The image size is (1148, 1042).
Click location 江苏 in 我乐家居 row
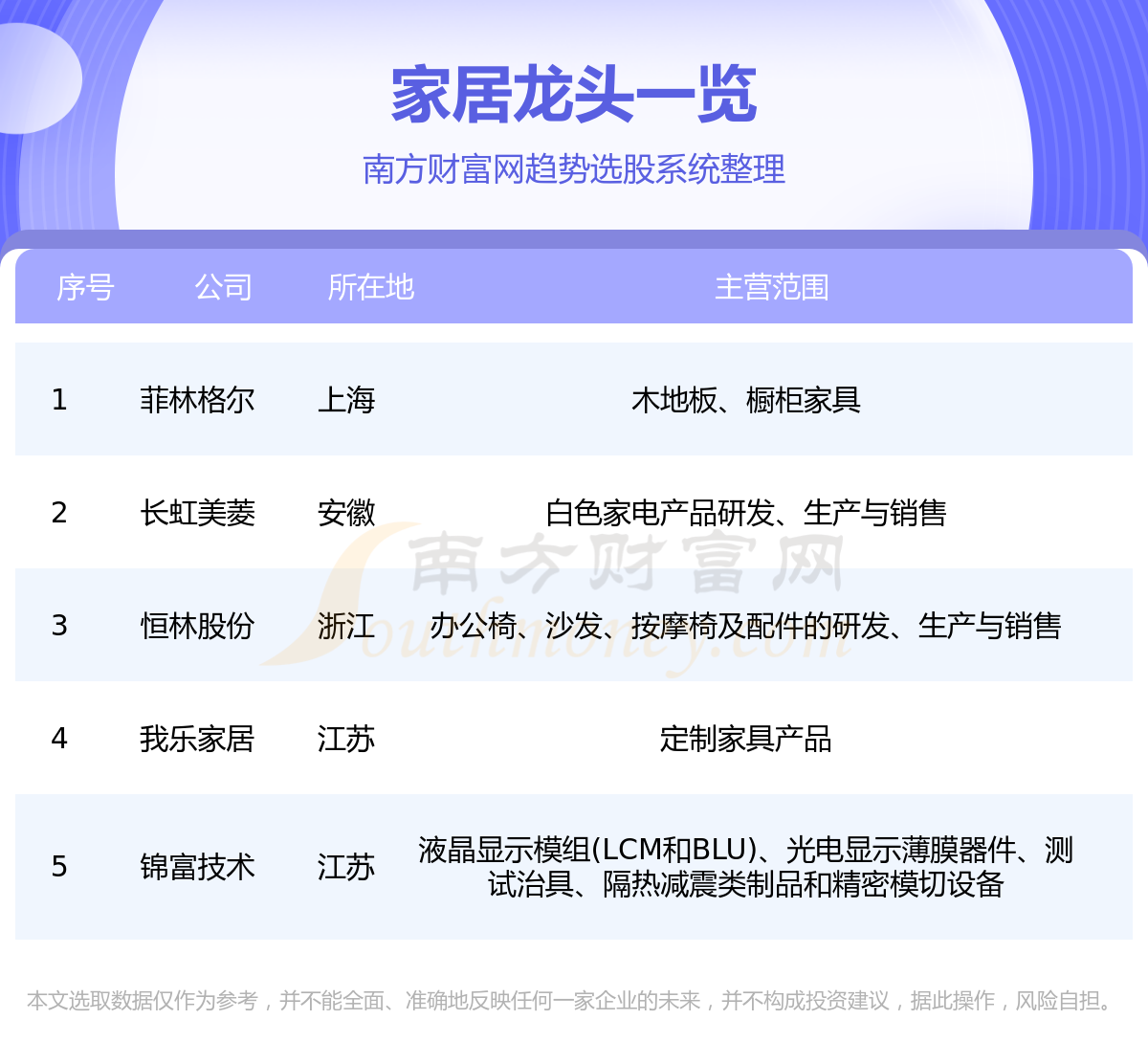(x=346, y=738)
